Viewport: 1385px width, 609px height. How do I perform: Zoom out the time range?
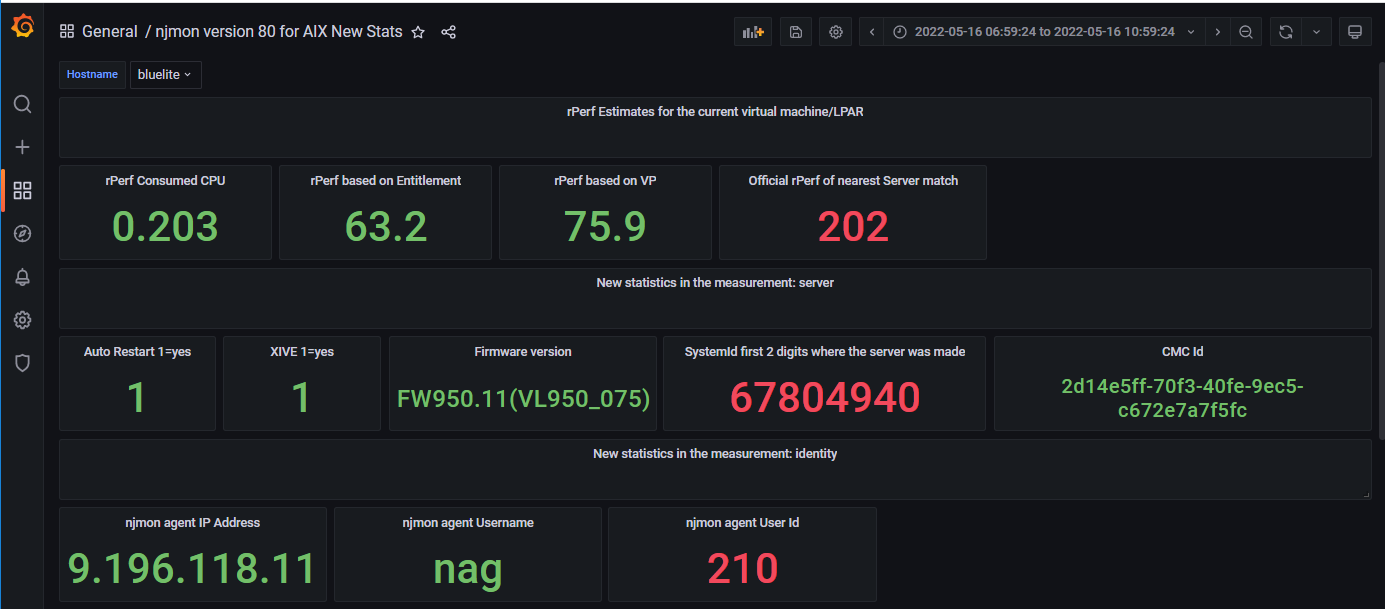pos(1246,32)
